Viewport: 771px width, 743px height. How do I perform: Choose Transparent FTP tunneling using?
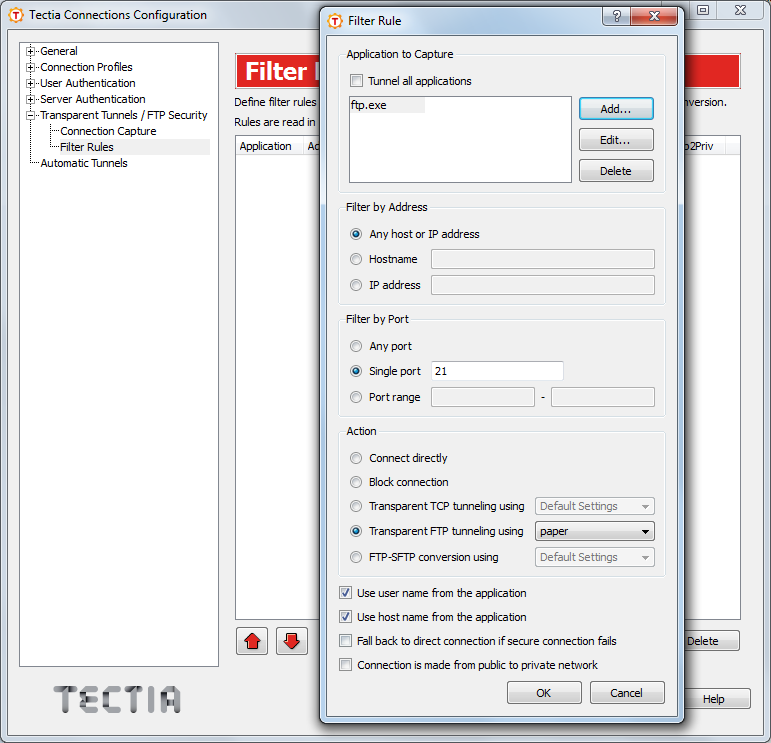[356, 531]
